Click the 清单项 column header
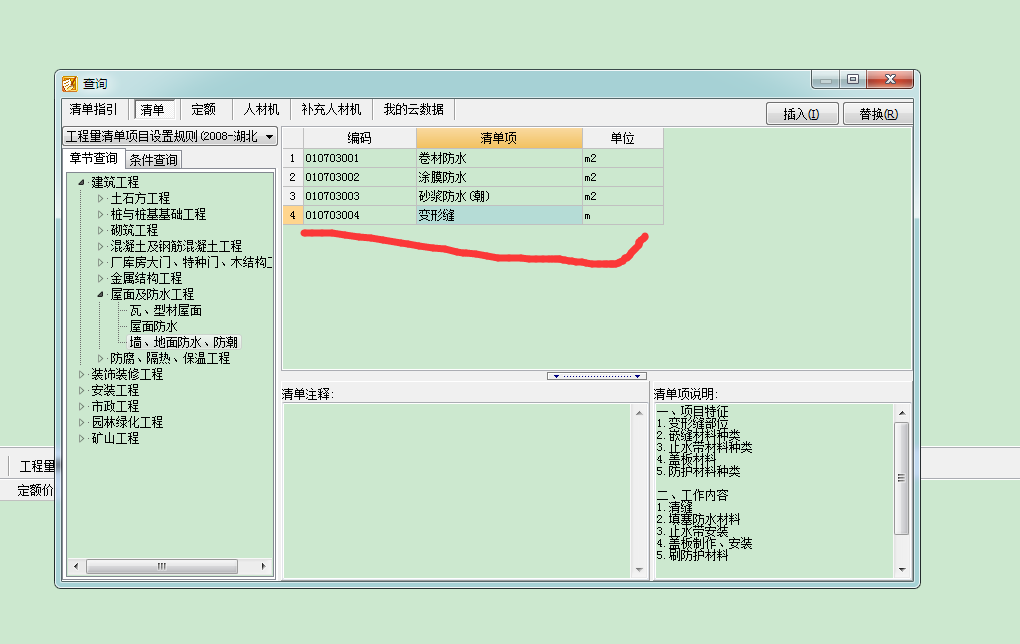The width and height of the screenshot is (1020, 644). [x=499, y=138]
